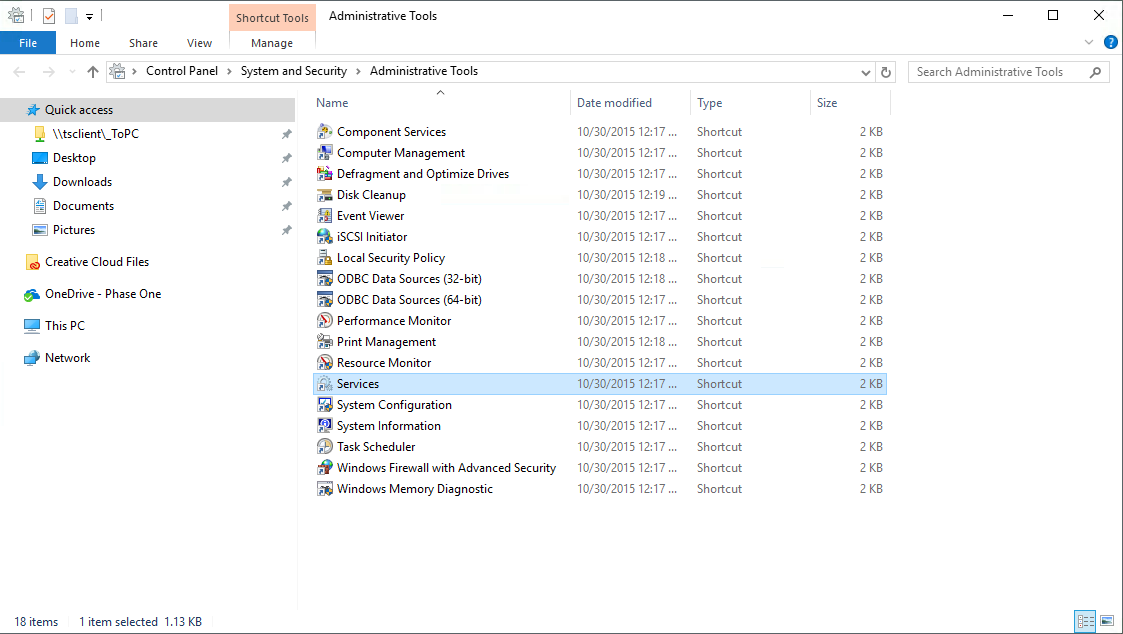
Task: Select the Event Viewer icon
Action: (324, 216)
